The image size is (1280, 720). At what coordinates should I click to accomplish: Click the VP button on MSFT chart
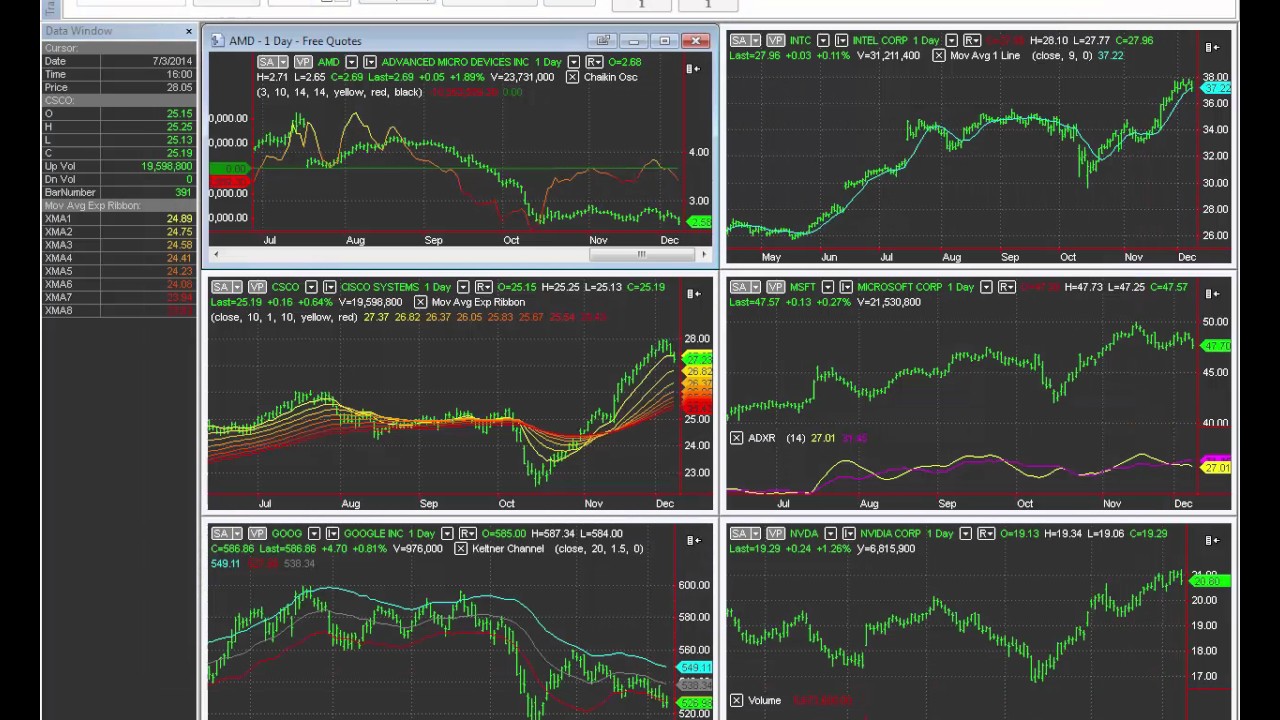click(774, 287)
